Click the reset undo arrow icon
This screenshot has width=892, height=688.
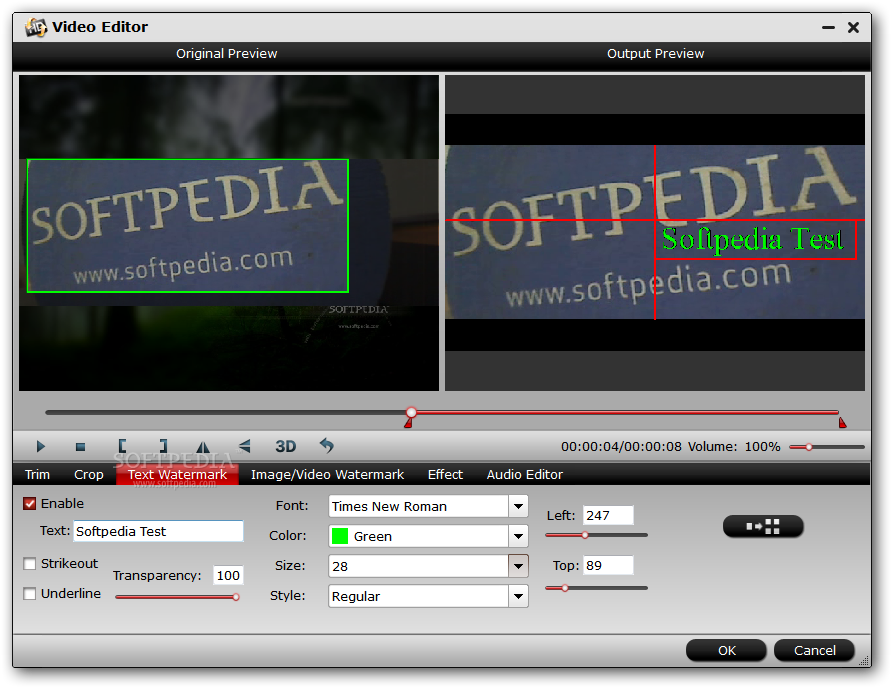(x=327, y=445)
